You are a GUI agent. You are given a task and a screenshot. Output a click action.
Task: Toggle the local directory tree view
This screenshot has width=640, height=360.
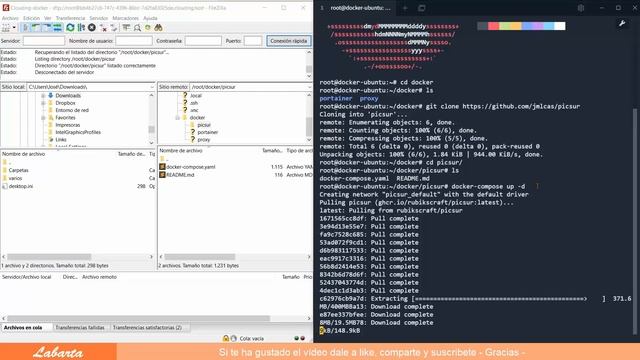36,28
